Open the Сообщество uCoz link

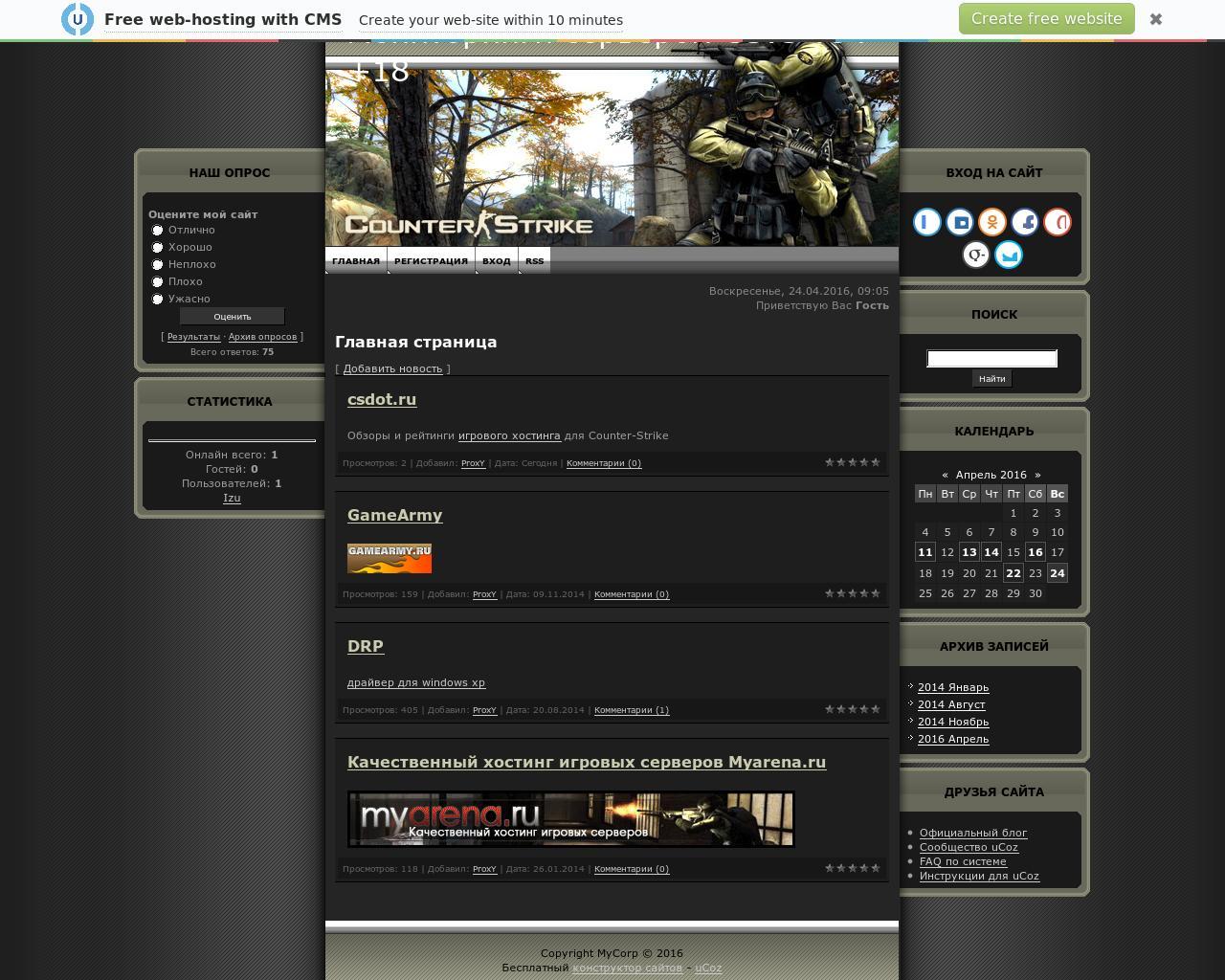pyautogui.click(x=969, y=847)
